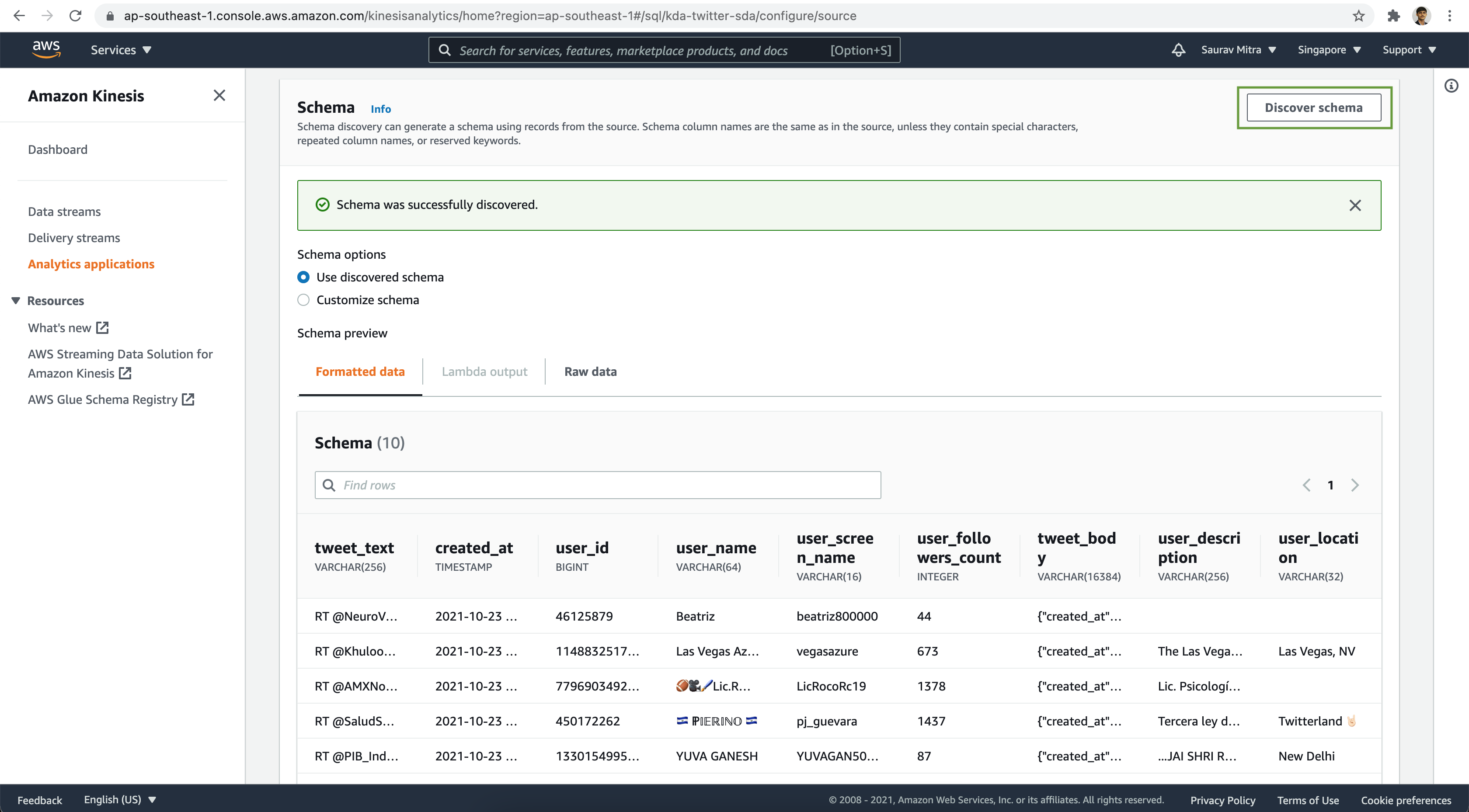1469x812 pixels.
Task: Select Customize schema radio button
Action: [x=303, y=300]
